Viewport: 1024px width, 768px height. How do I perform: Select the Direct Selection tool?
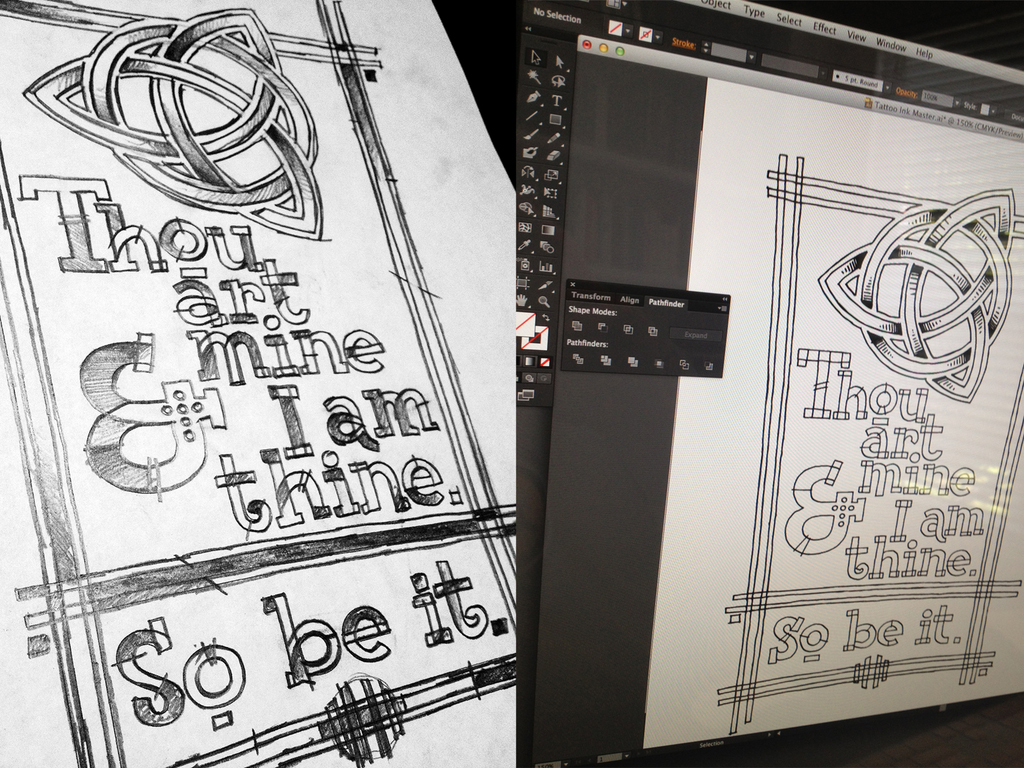[560, 62]
